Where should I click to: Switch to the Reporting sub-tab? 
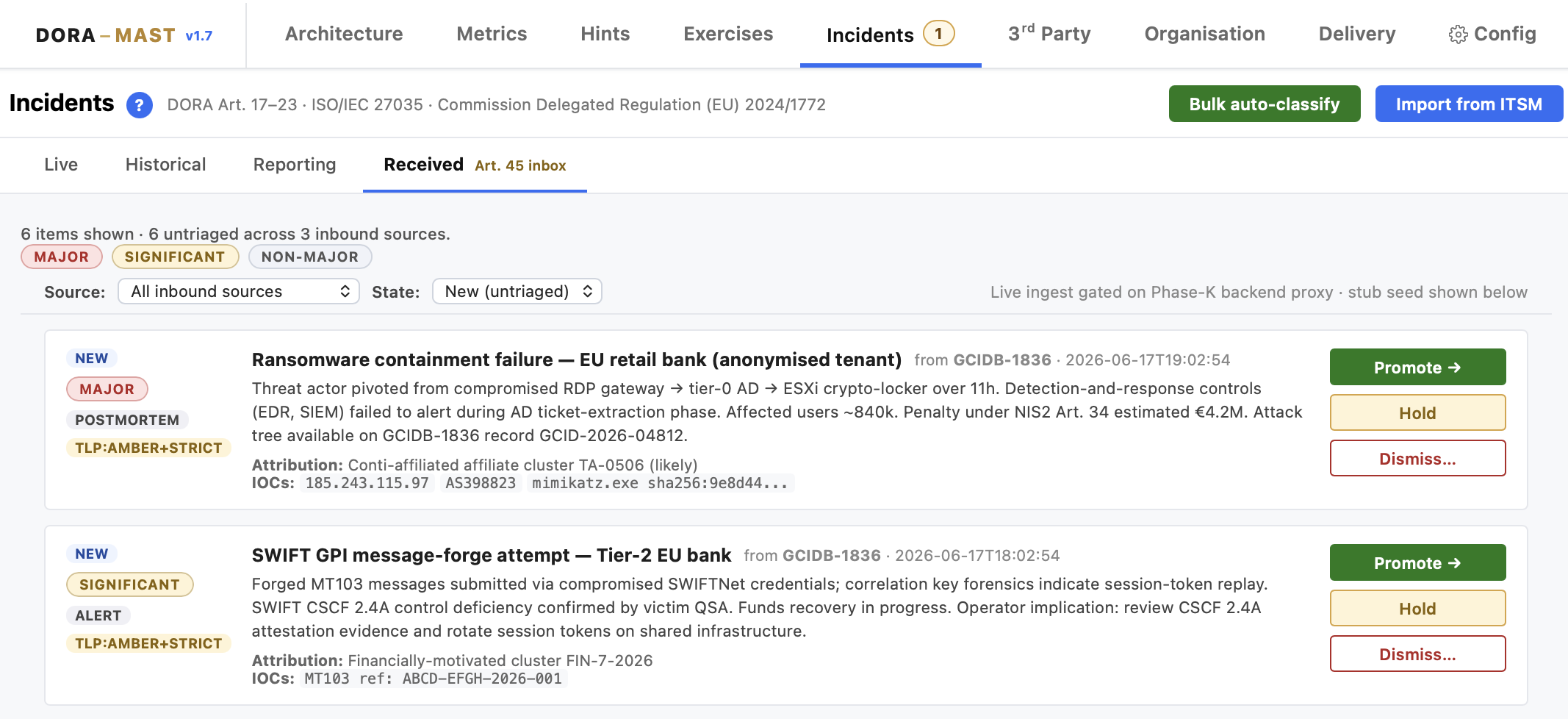coord(295,165)
